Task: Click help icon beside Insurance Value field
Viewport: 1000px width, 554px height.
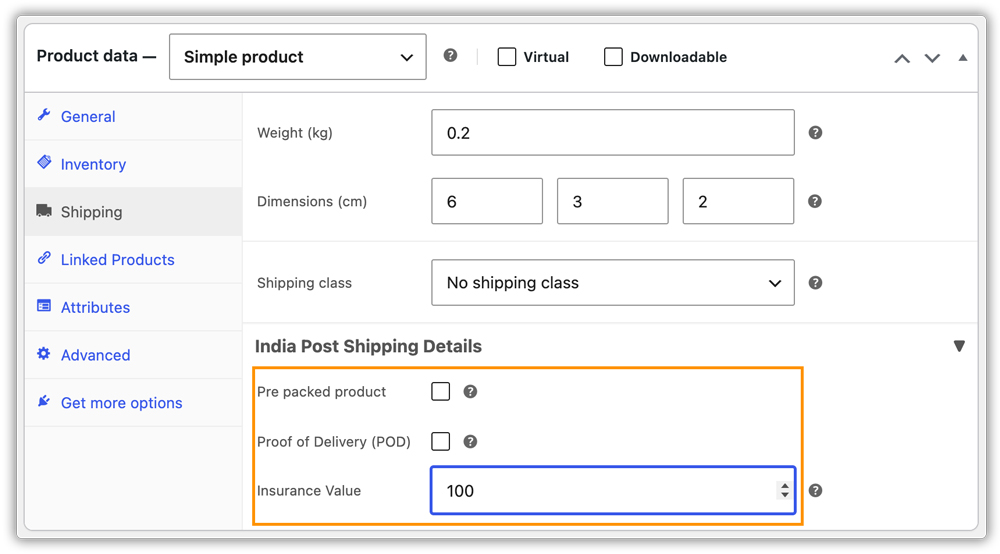Action: pos(815,490)
